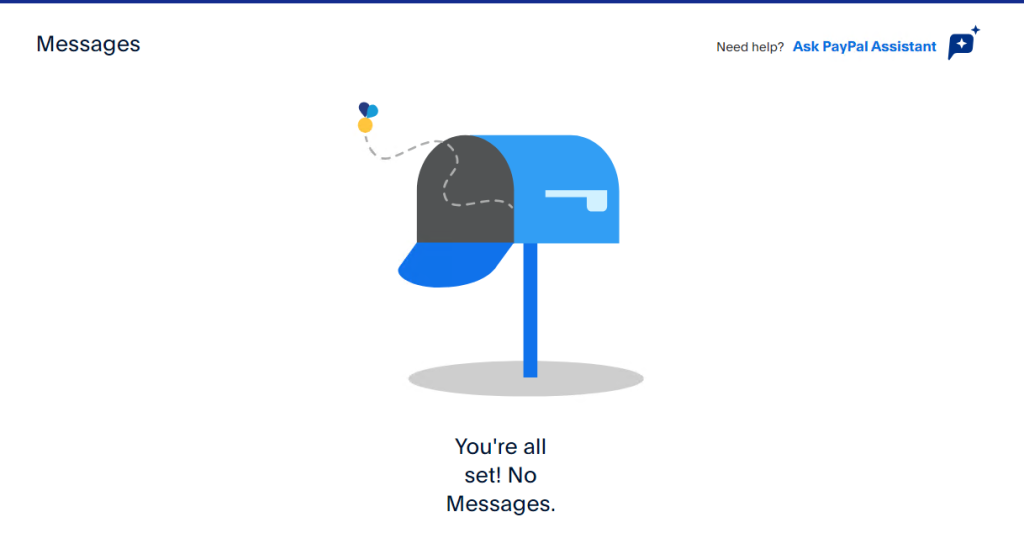This screenshot has width=1024, height=533.
Task: Click the dark gray mailbox opening
Action: 465,189
